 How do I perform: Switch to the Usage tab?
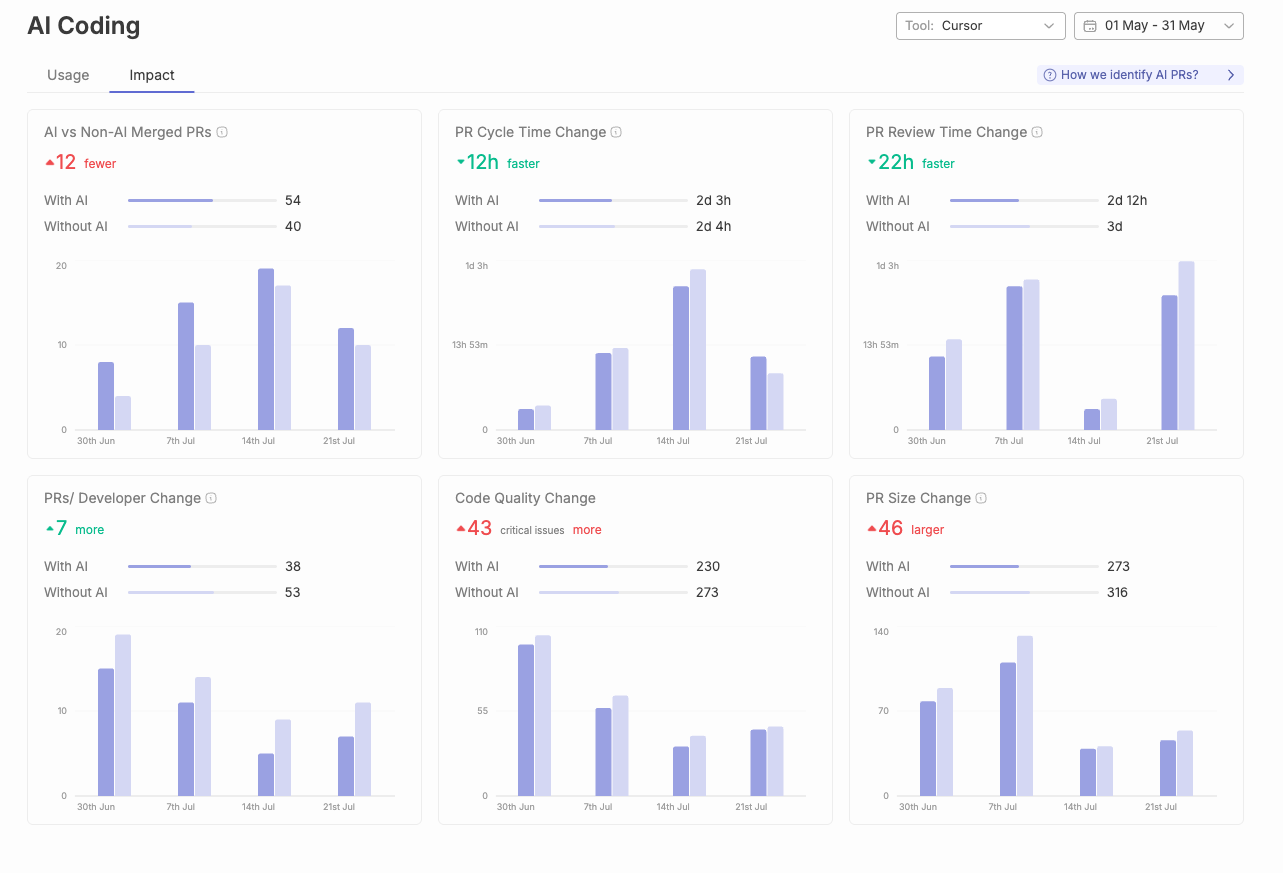tap(68, 75)
